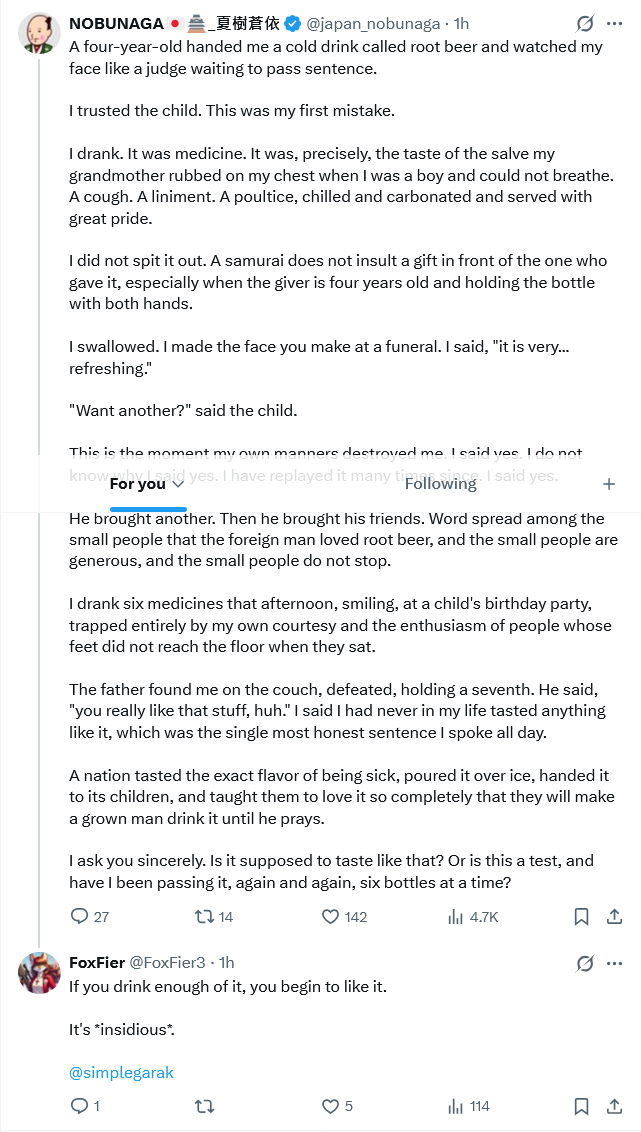This screenshot has width=641, height=1132.
Task: Repost NOBUNAGA's post with 14 reposts
Action: tap(214, 917)
